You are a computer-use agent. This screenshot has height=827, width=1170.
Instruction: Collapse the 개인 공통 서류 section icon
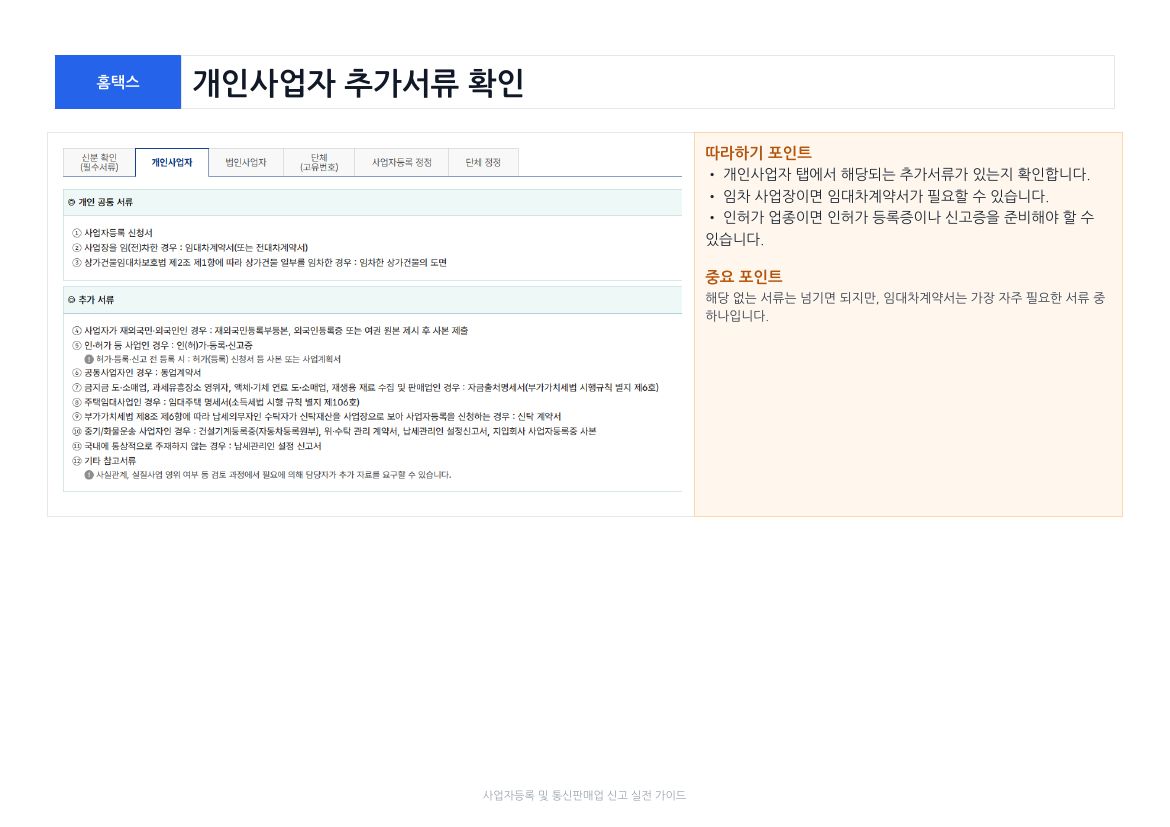[x=72, y=202]
